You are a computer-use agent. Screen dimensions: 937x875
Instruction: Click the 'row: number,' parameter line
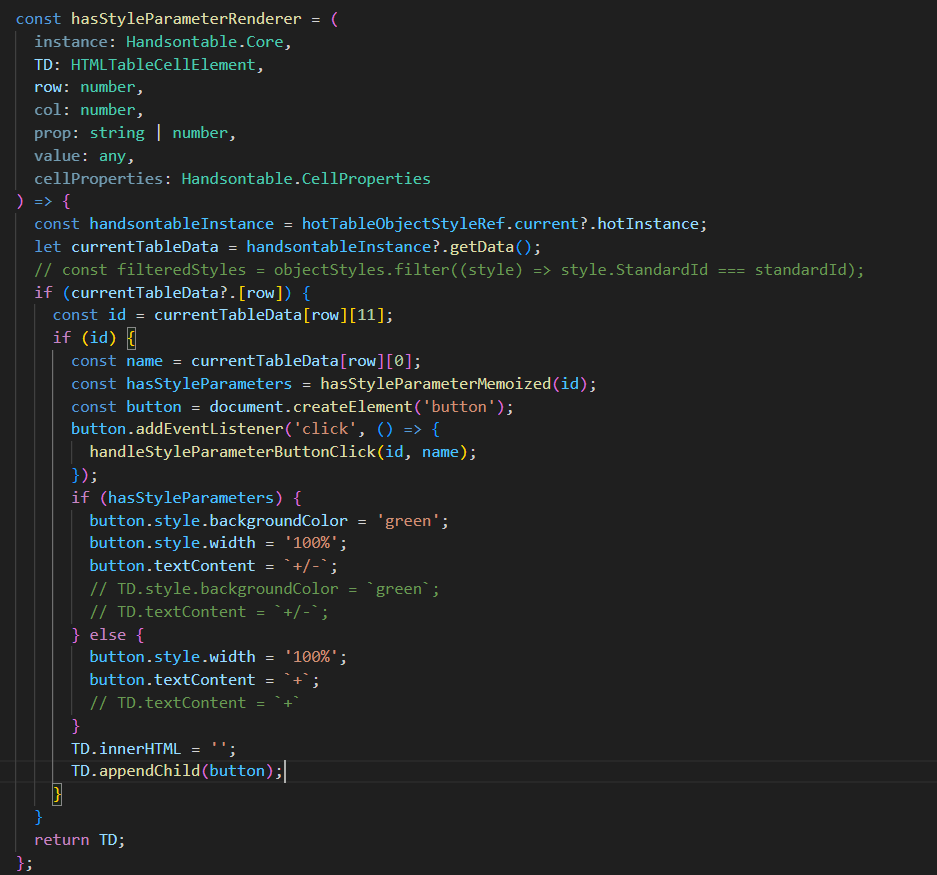pos(88,87)
